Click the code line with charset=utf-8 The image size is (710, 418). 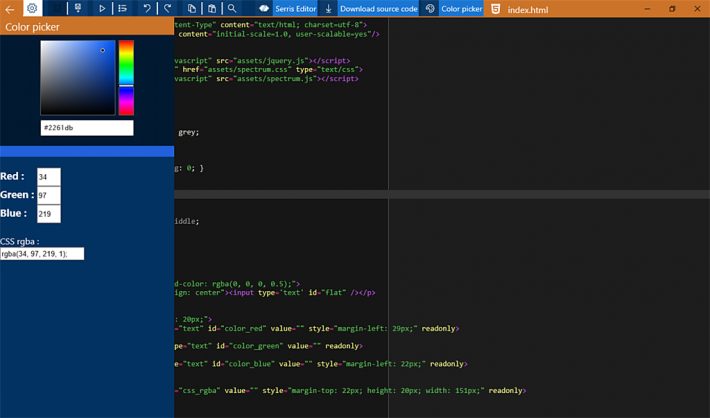coord(271,25)
